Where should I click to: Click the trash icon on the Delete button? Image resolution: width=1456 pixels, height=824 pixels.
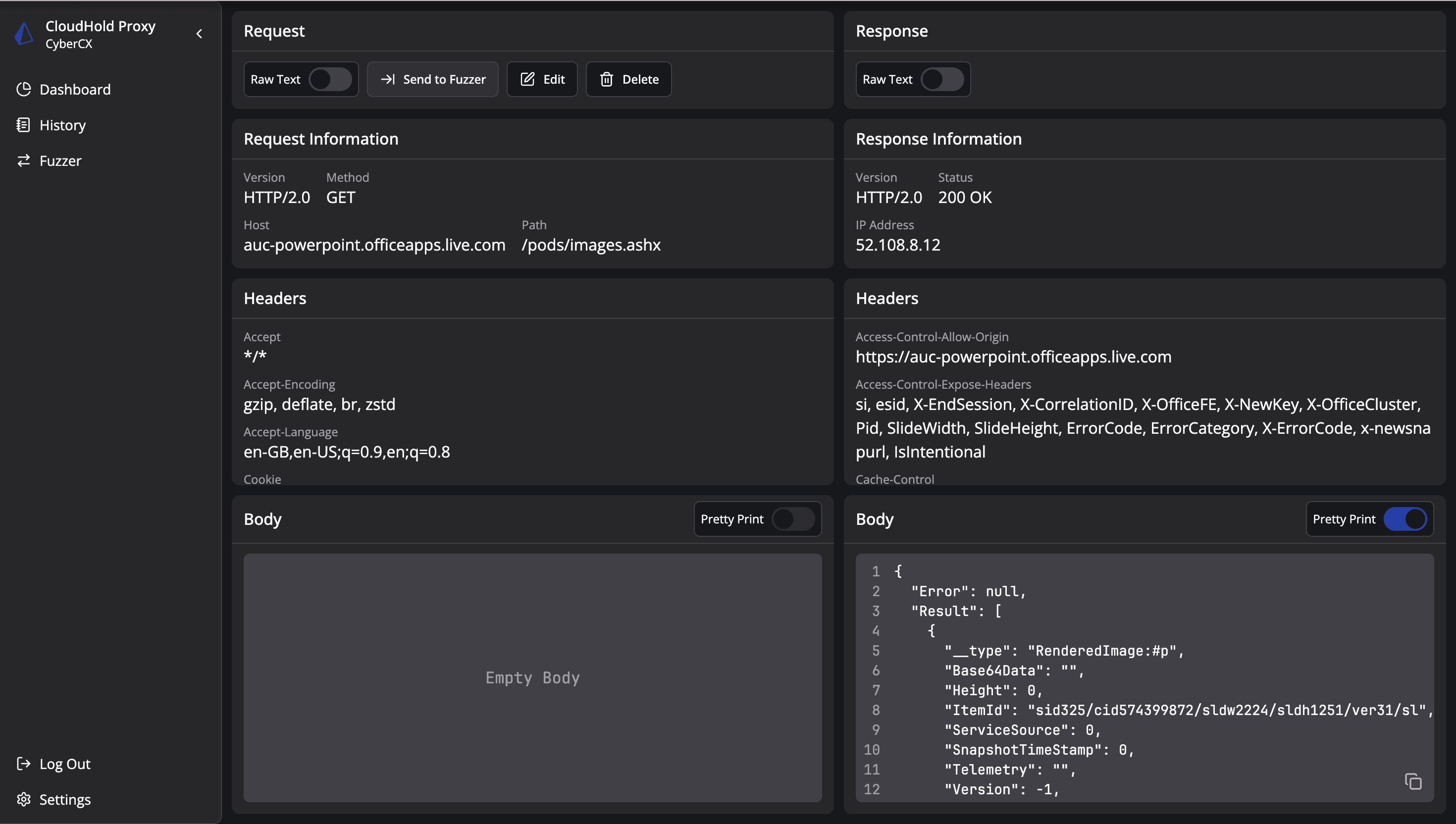606,79
